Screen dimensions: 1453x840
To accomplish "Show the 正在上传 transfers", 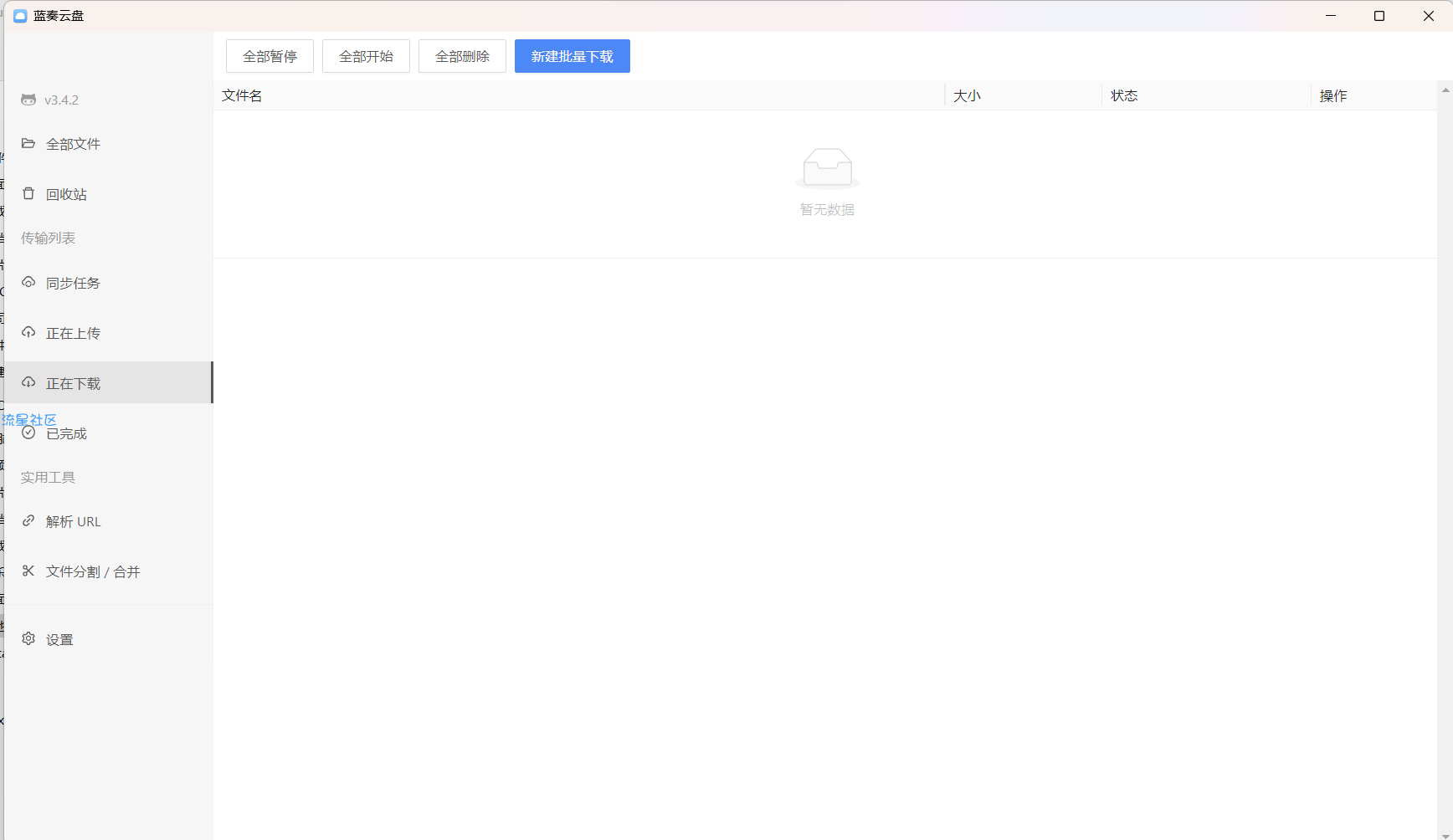I will pyautogui.click(x=109, y=333).
